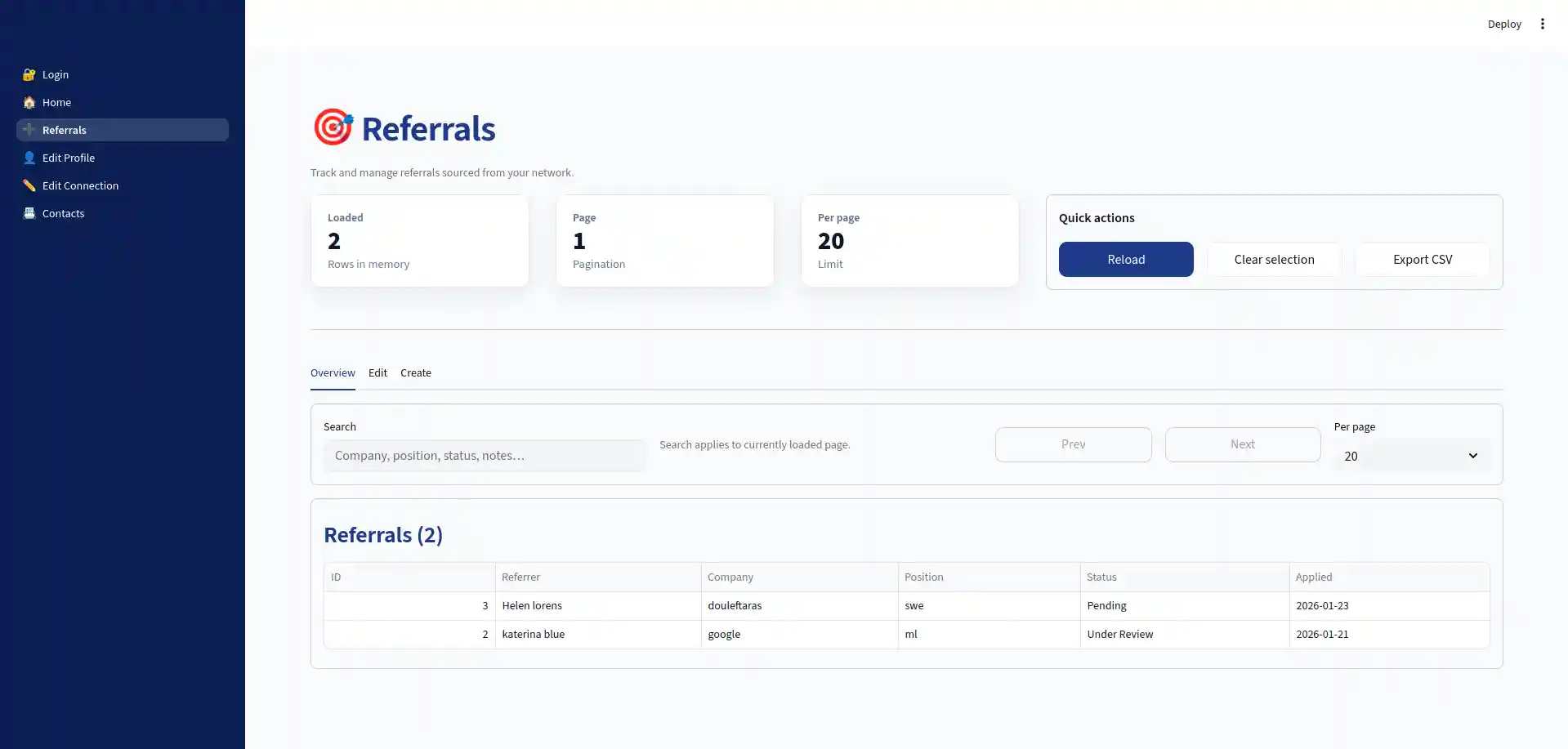Switch to the Edit tab
This screenshot has height=749, width=1568.
click(x=377, y=372)
